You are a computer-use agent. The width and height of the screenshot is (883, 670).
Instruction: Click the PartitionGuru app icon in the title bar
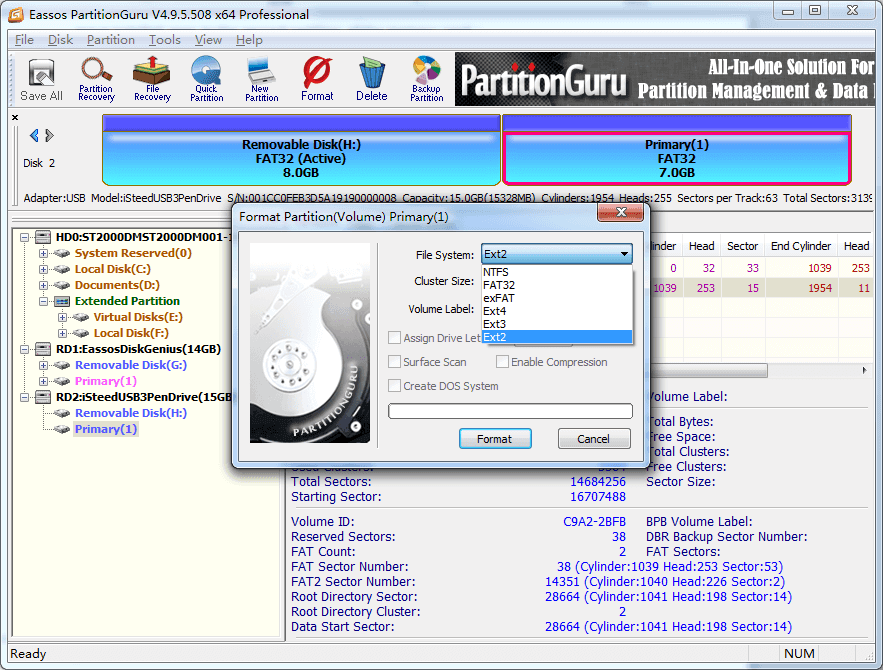(16, 14)
